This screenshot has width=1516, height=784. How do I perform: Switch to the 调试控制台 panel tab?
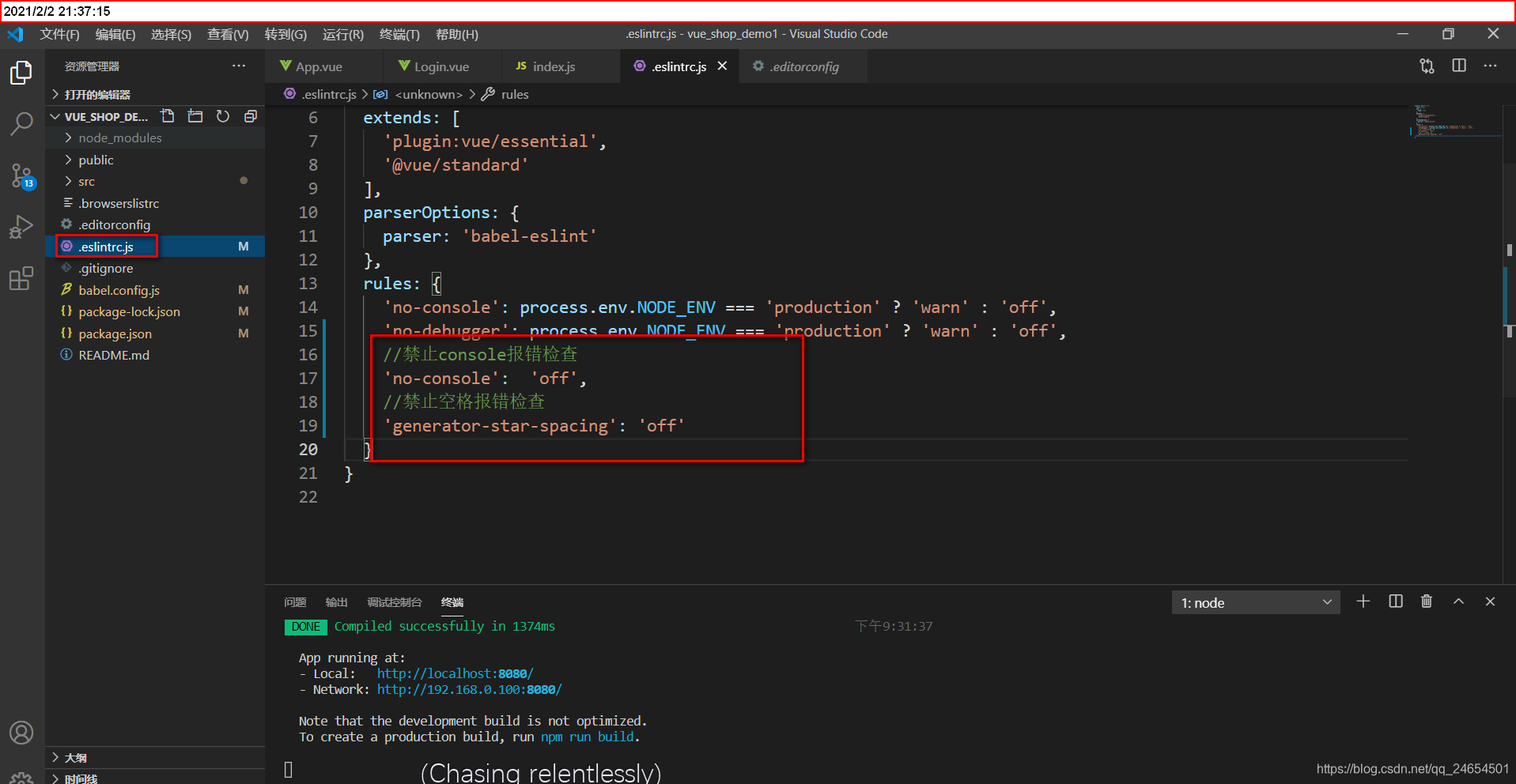coord(395,602)
